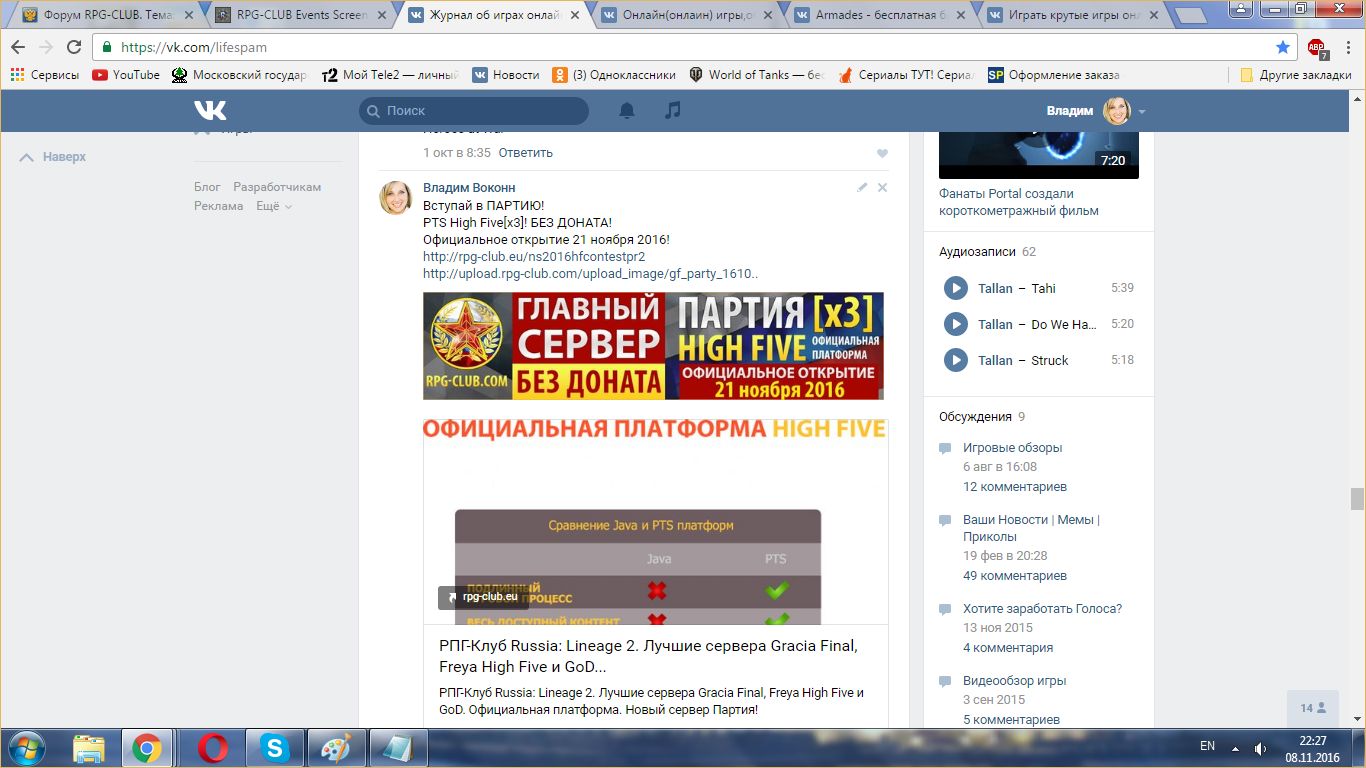This screenshot has height=768, width=1366.
Task: Play the track Tallan – Do We Ha...
Action: click(956, 324)
